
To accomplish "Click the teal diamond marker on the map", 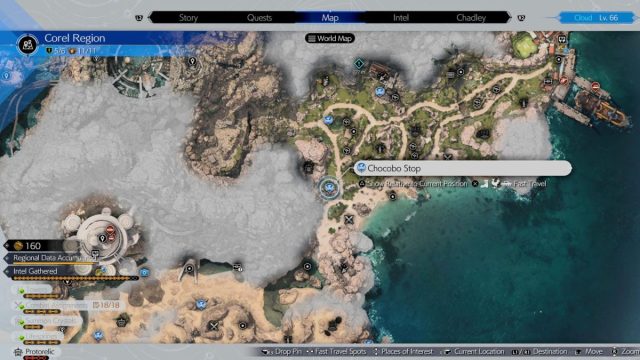I will [359, 64].
